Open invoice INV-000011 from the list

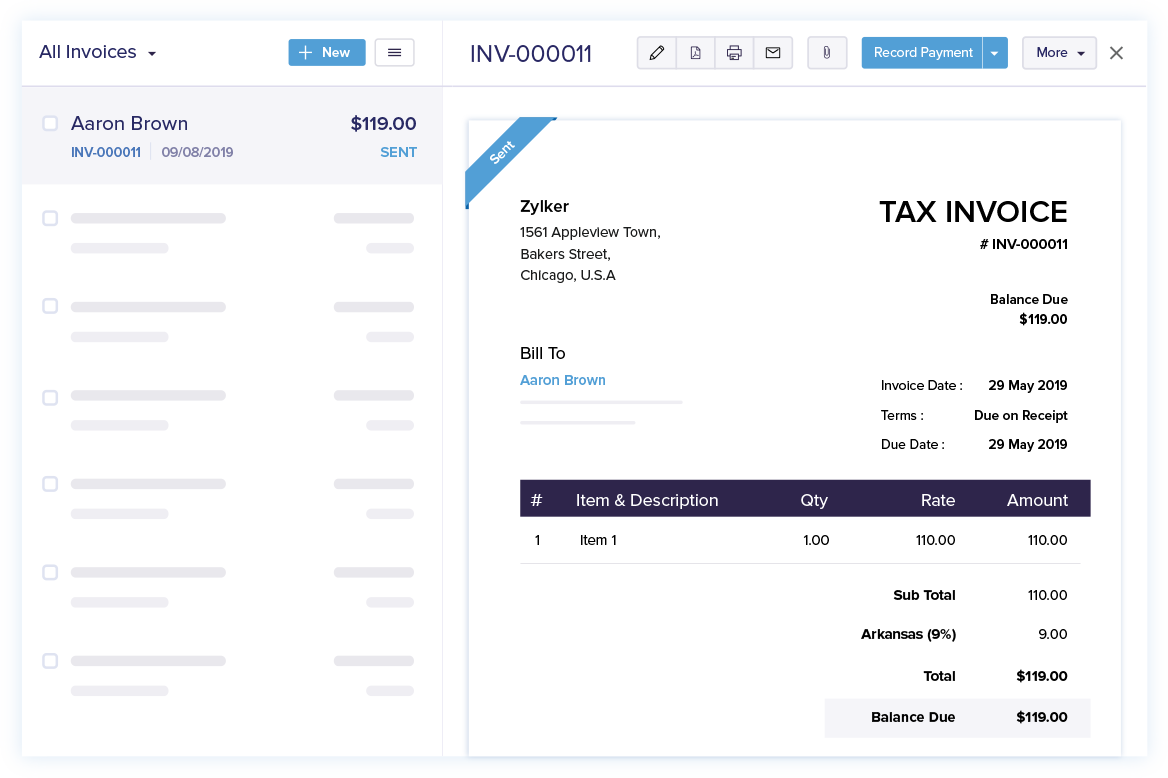click(105, 152)
